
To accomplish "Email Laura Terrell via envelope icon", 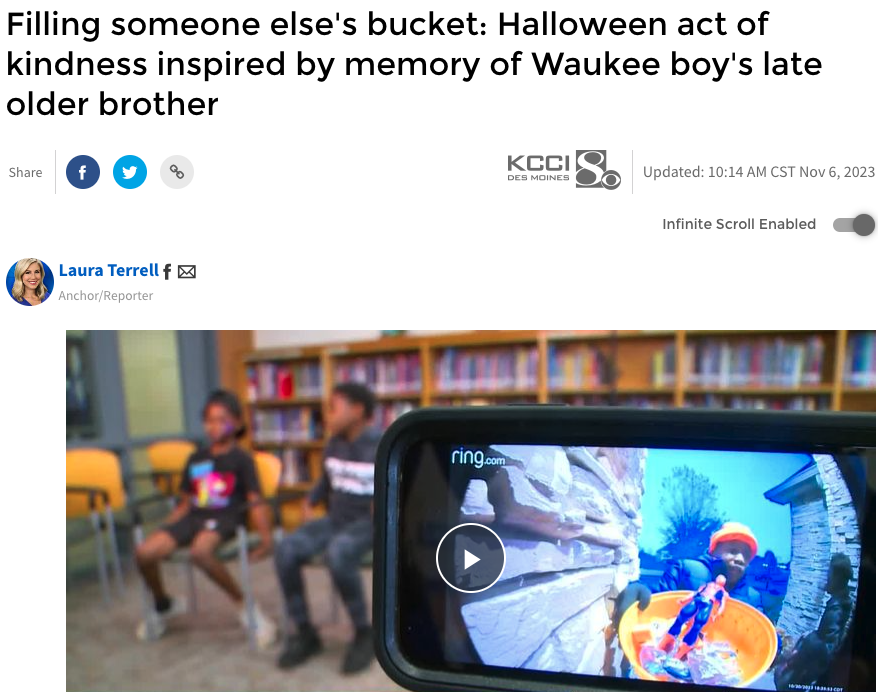I will coord(186,272).
